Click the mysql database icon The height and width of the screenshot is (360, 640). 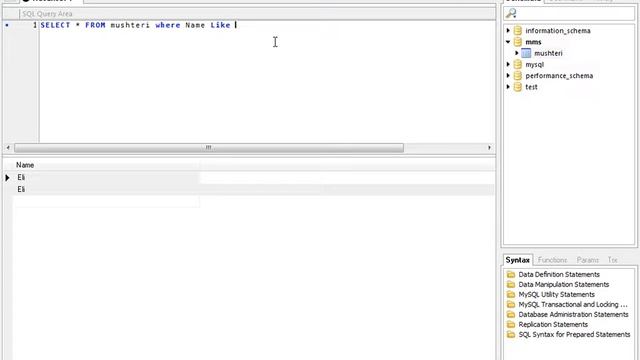(518, 64)
